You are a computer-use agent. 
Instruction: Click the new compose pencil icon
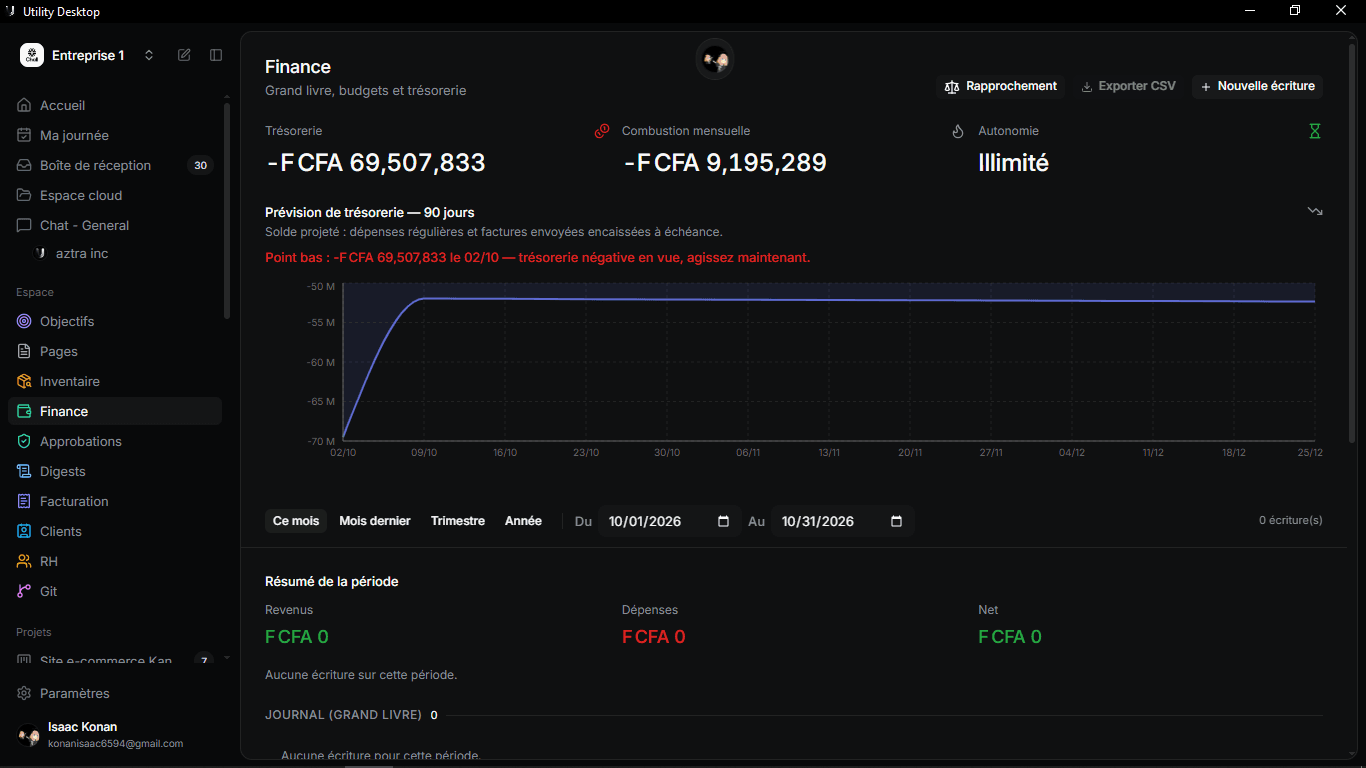click(184, 55)
